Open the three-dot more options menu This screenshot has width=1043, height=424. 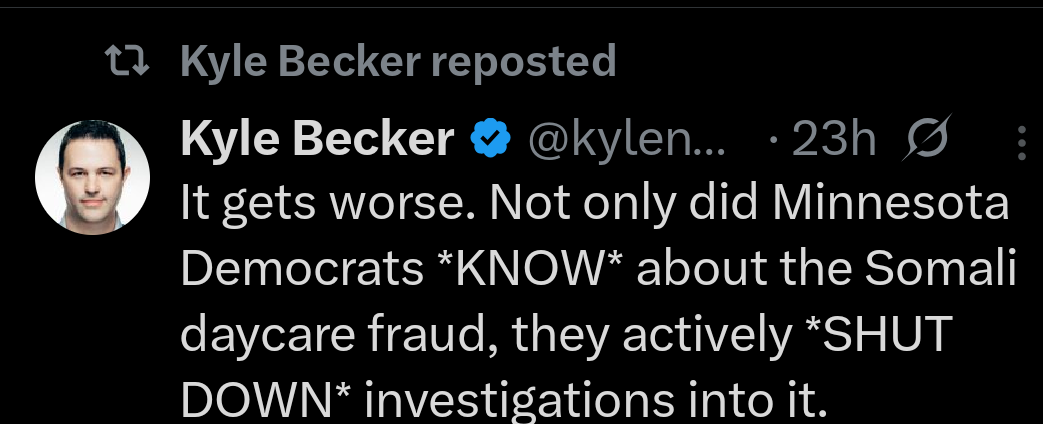[x=1020, y=142]
